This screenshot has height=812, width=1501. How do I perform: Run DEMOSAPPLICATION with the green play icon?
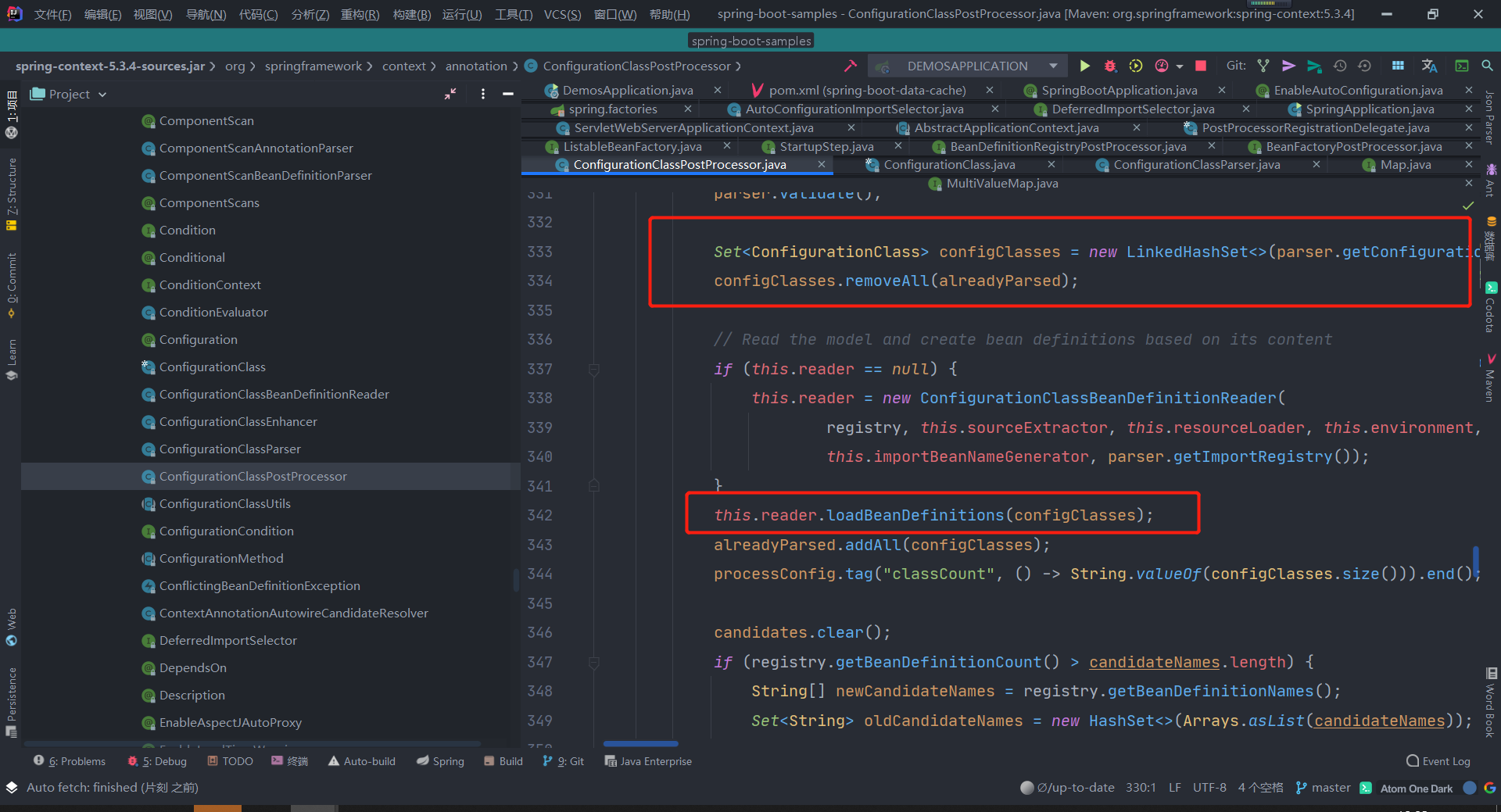click(x=1084, y=66)
